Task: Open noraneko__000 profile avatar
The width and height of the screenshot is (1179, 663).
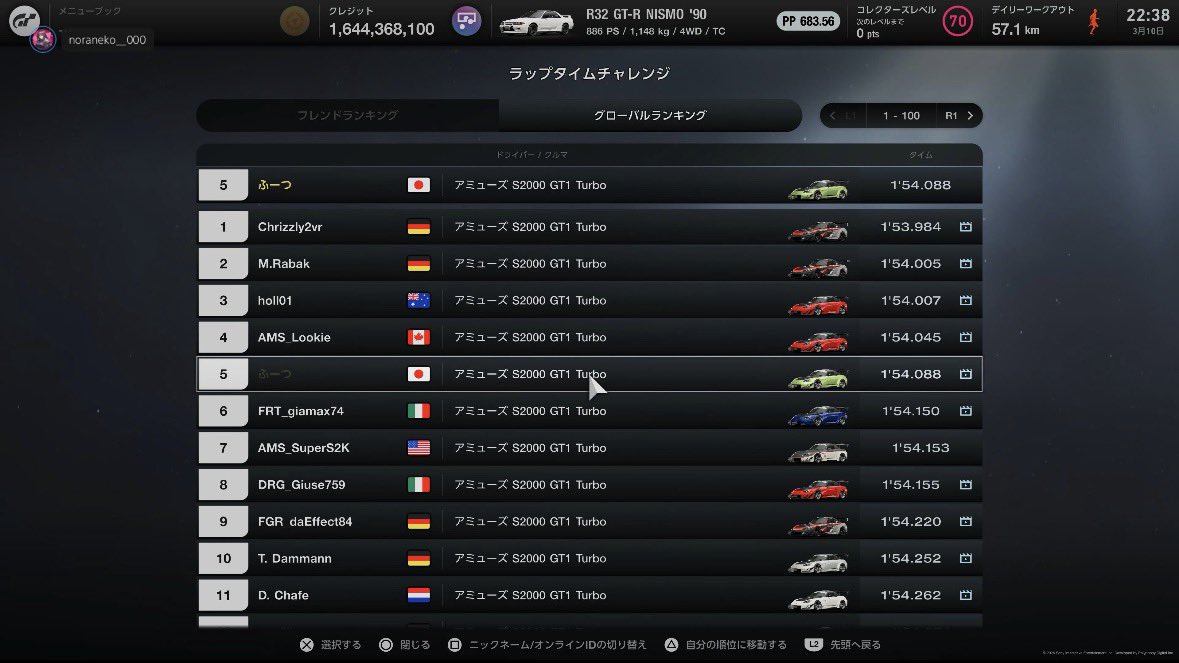Action: [43, 39]
